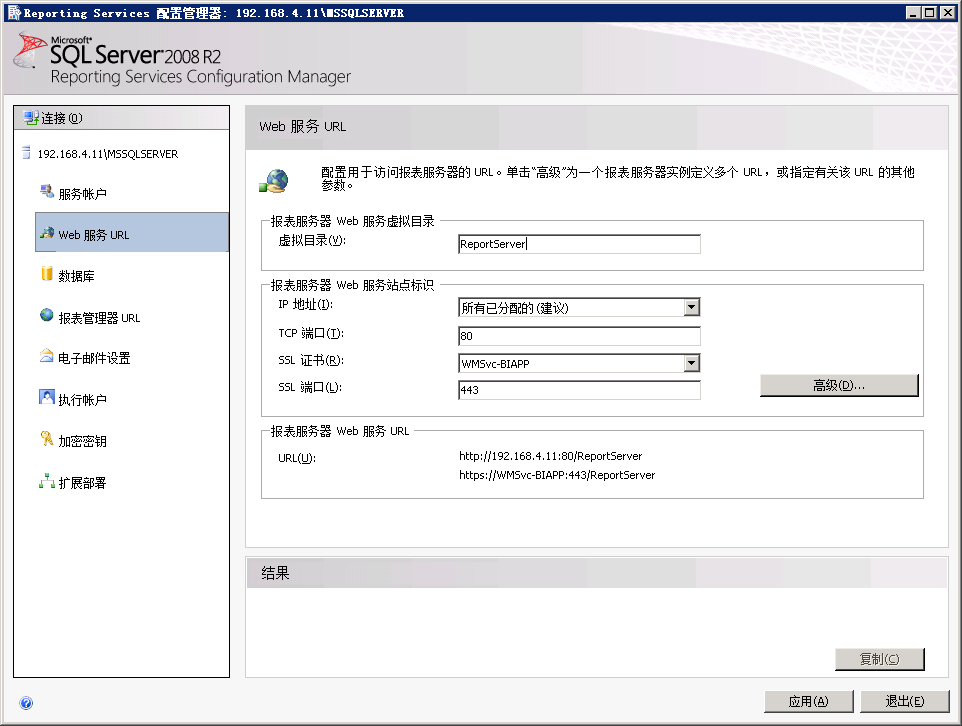962x726 pixels.
Task: Open the 报表管理器 URL globe icon
Action: (x=47, y=315)
